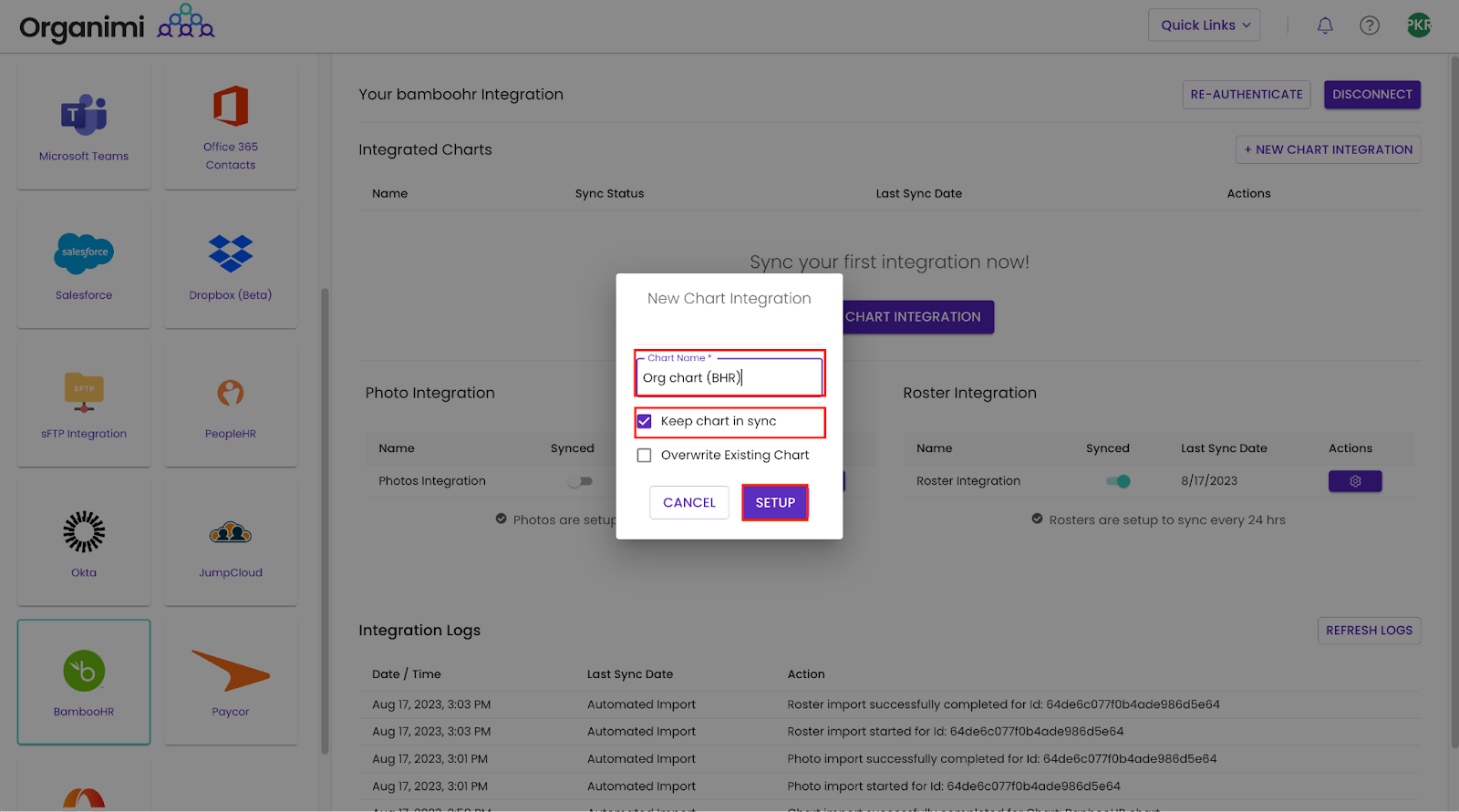Viewport: 1459px width, 812px height.
Task: Check the Overwrite Existing Chart checkbox
Action: pyautogui.click(x=645, y=455)
